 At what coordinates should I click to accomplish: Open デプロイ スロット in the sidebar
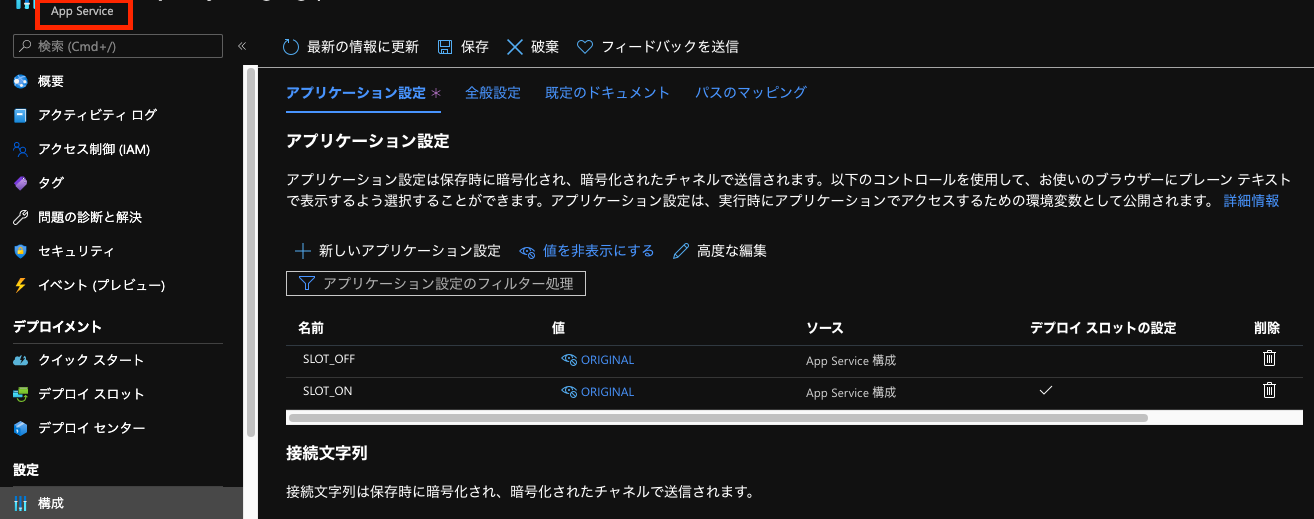(x=91, y=394)
